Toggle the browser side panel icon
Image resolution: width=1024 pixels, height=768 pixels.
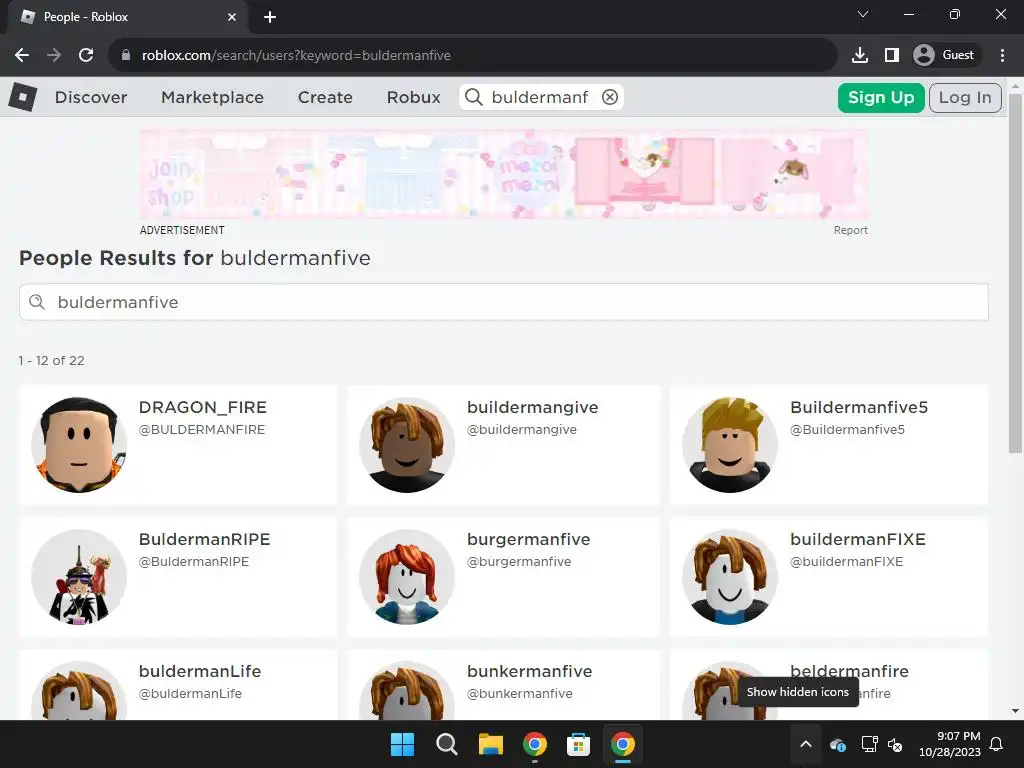click(x=892, y=56)
